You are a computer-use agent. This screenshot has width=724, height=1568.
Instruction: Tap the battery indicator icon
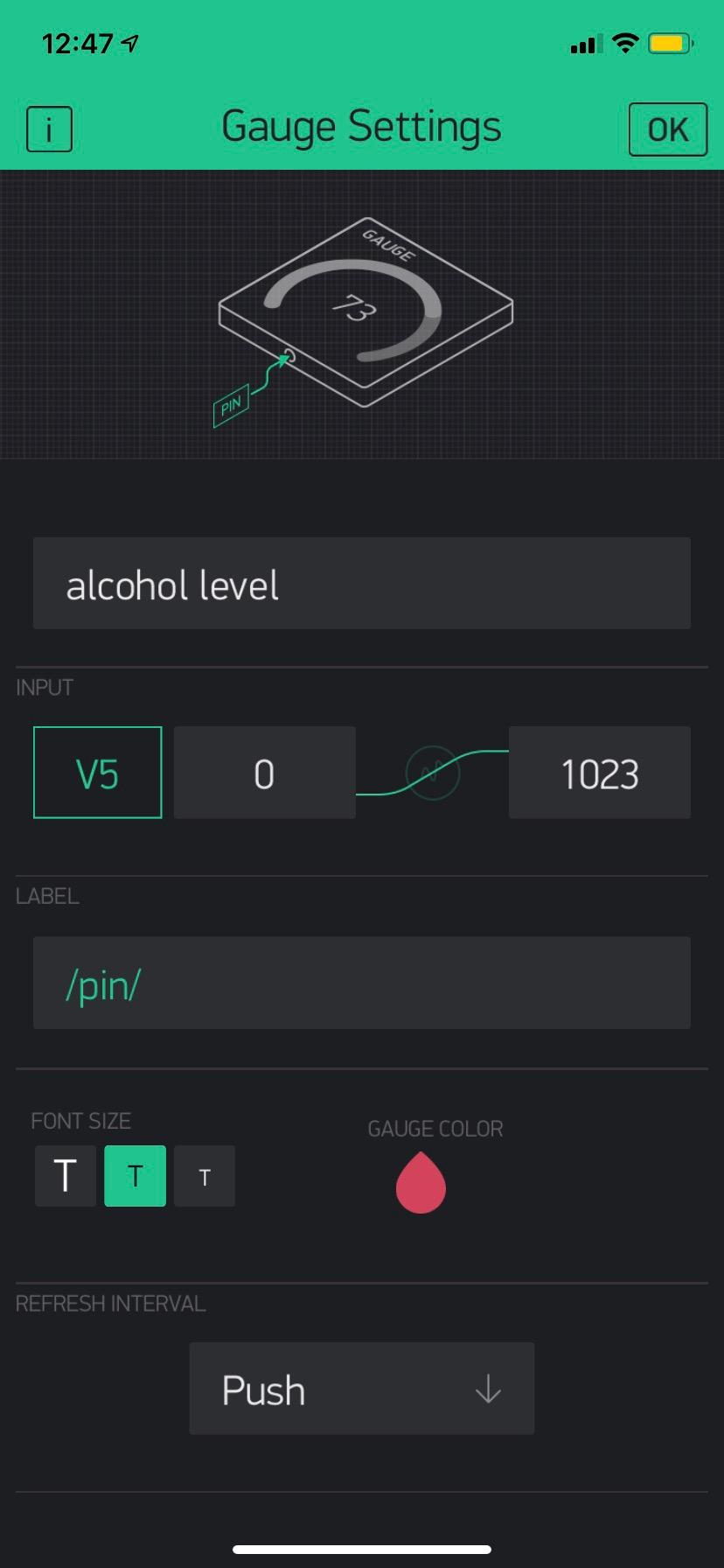(672, 43)
